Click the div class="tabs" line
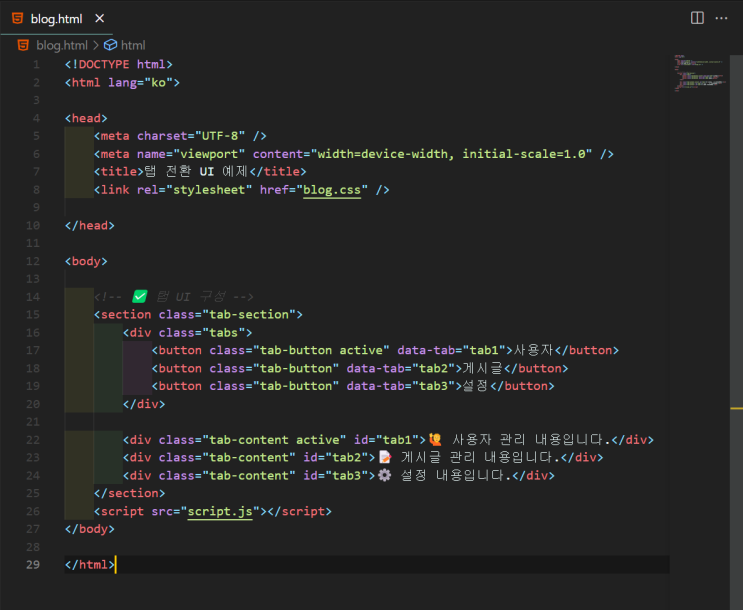 187,333
